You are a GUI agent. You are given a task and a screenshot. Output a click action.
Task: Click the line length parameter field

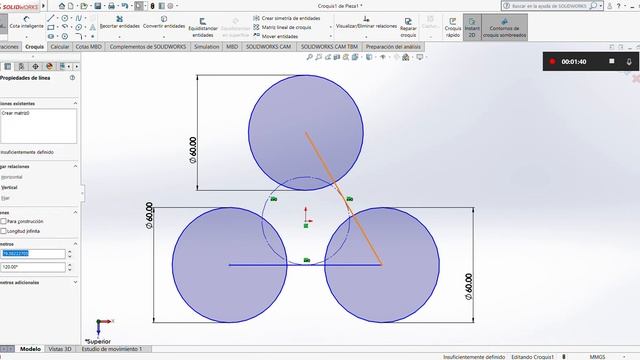coord(33,253)
